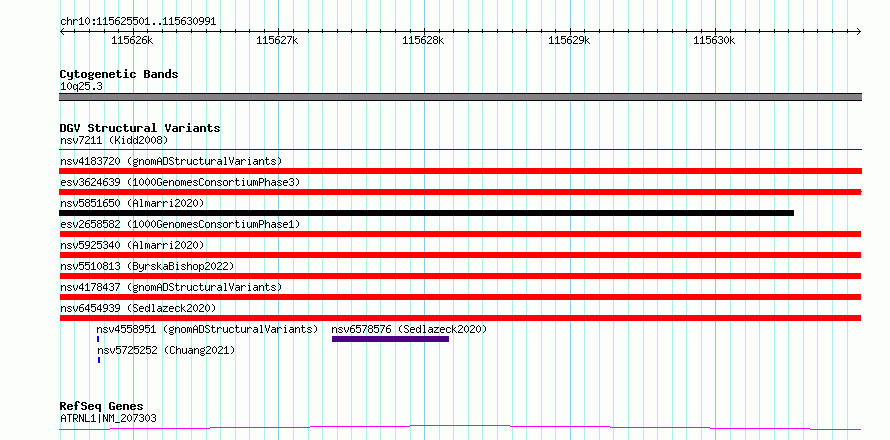Click the nsv7211 (Kidd2008) variant label
Image resolution: width=890 pixels, height=440 pixels.
[114, 140]
